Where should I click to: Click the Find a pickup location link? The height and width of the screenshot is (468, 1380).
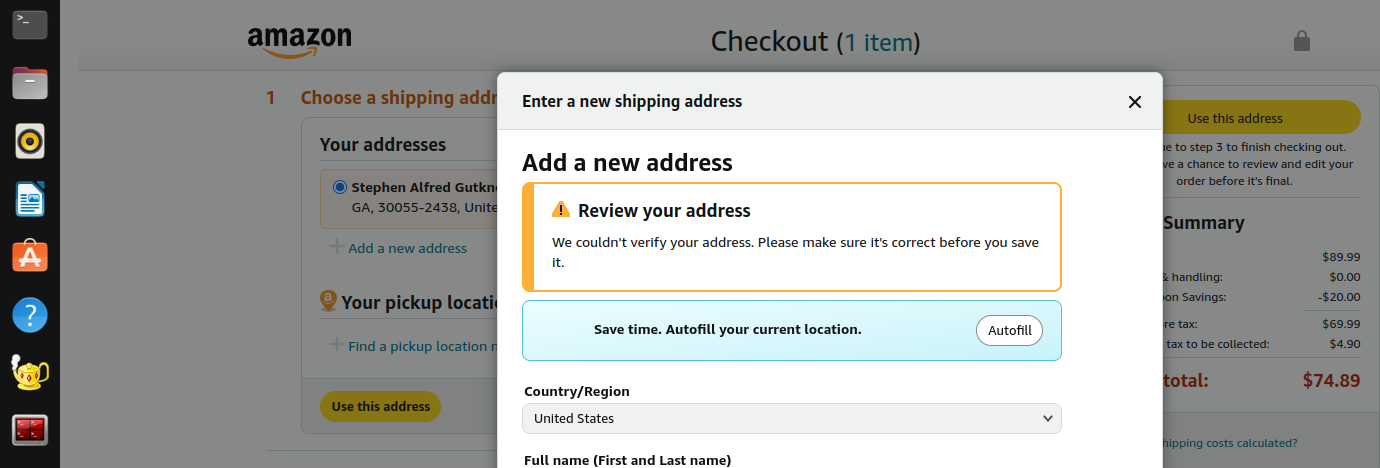[x=423, y=346]
